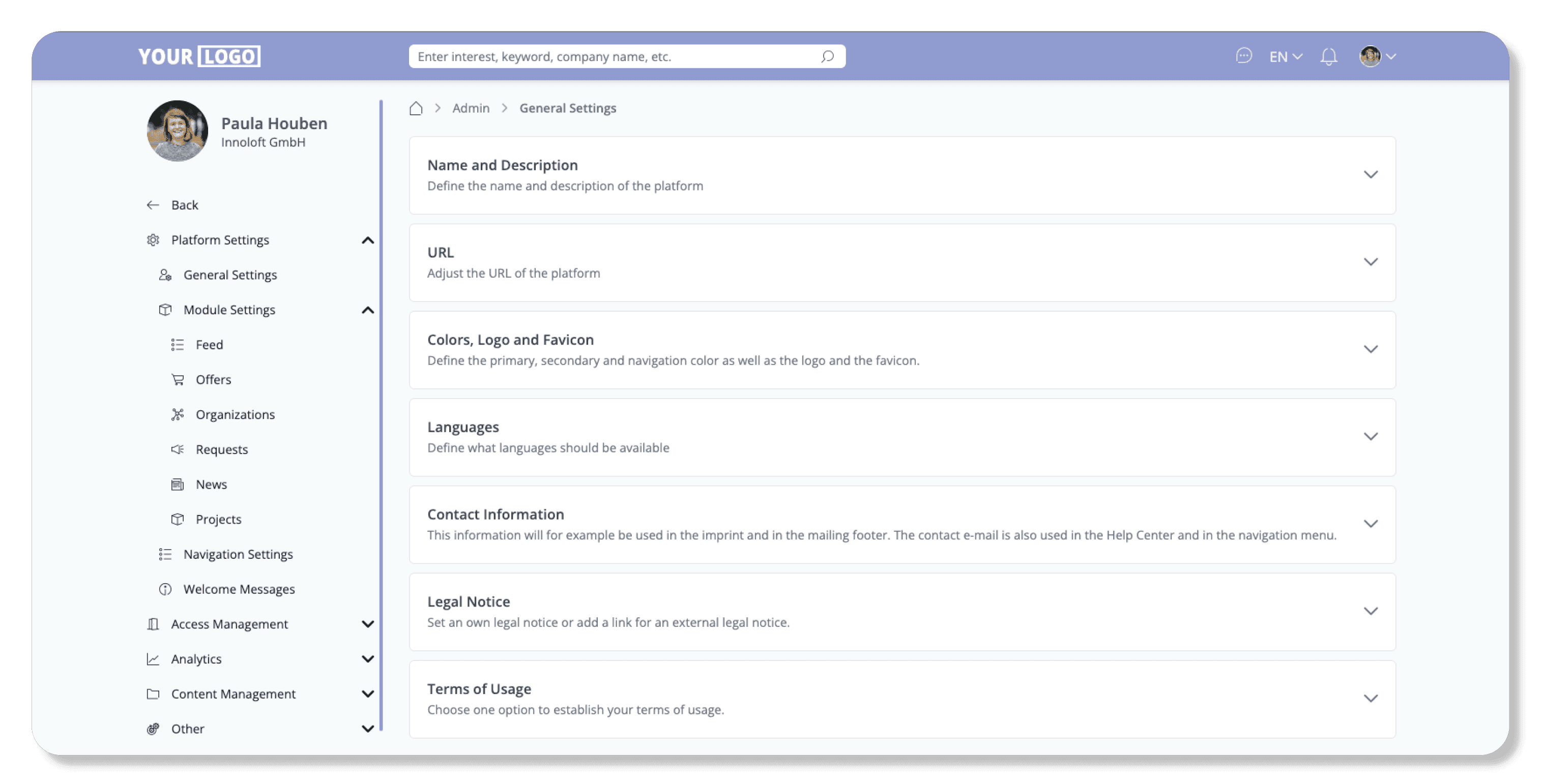Open the chat messages icon
The height and width of the screenshot is (784, 1541).
[x=1244, y=56]
